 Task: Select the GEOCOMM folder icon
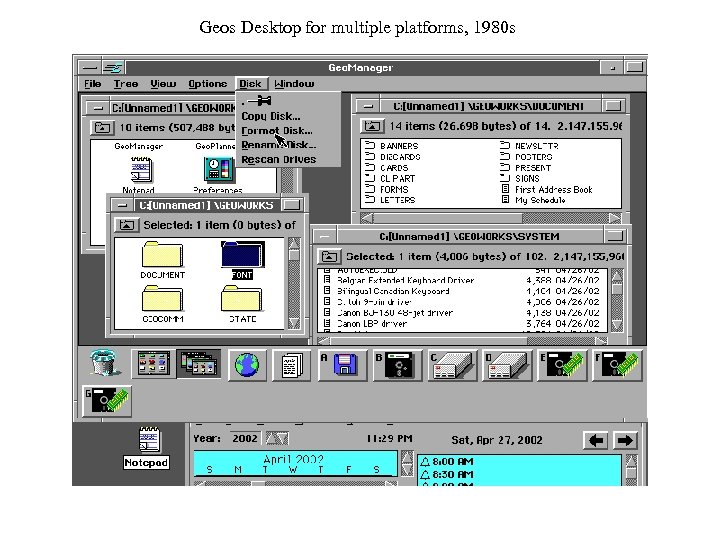pyautogui.click(x=163, y=304)
